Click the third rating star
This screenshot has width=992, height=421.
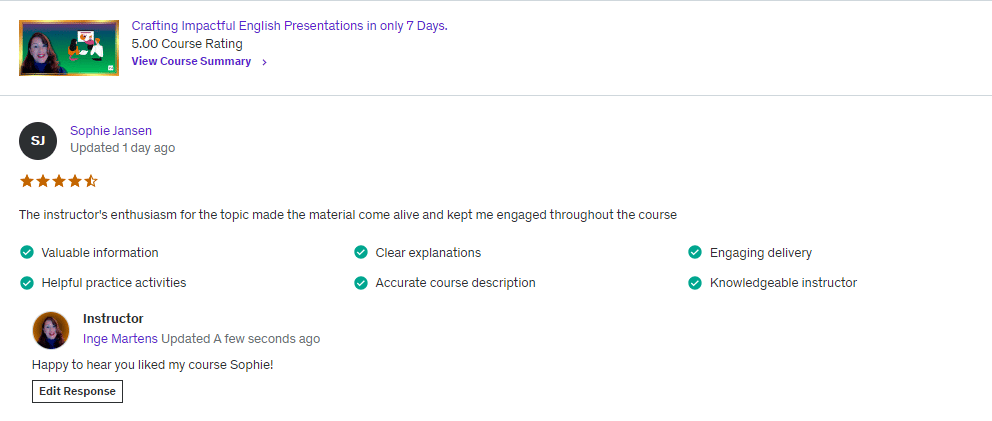coord(59,181)
